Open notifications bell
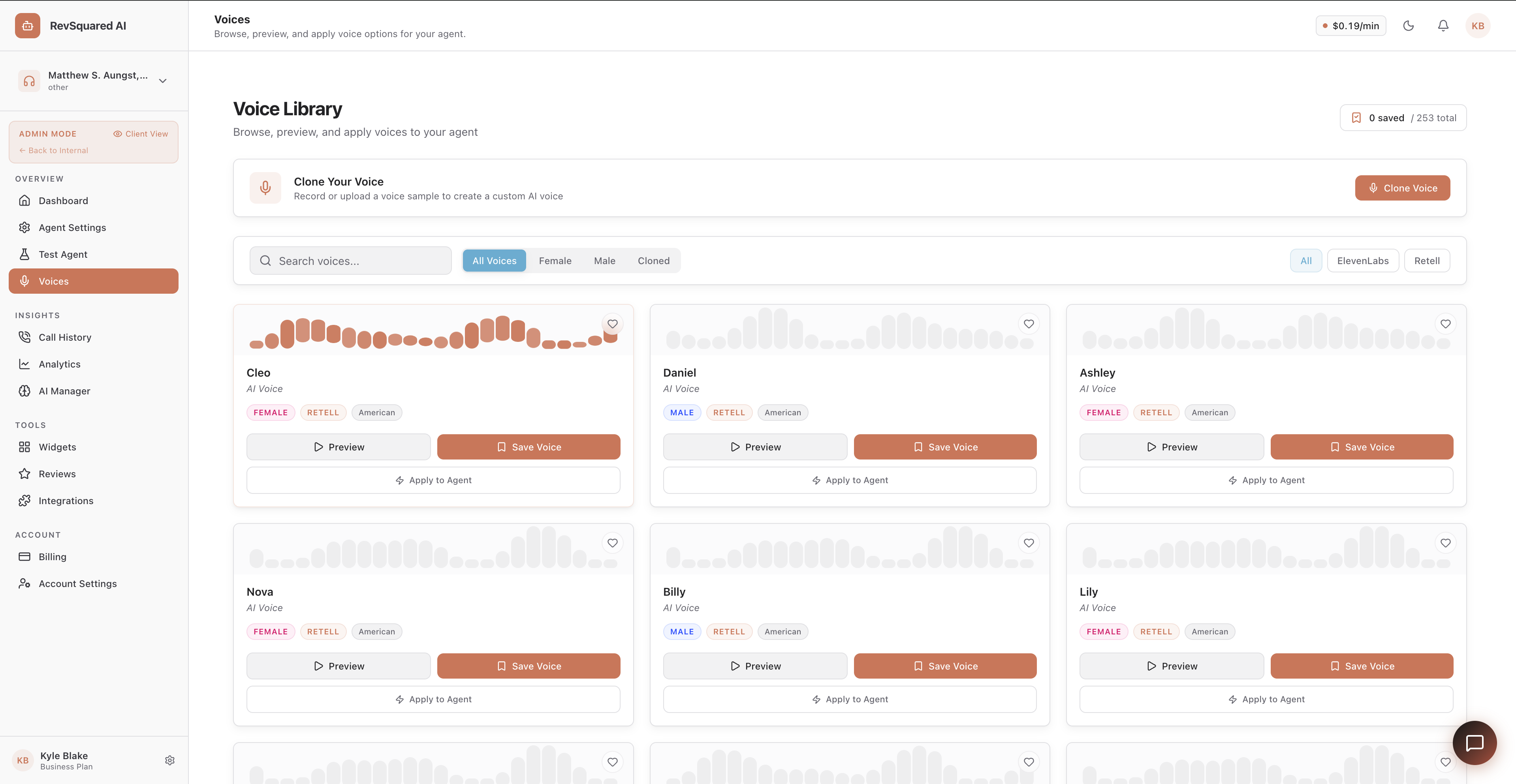 [1443, 26]
